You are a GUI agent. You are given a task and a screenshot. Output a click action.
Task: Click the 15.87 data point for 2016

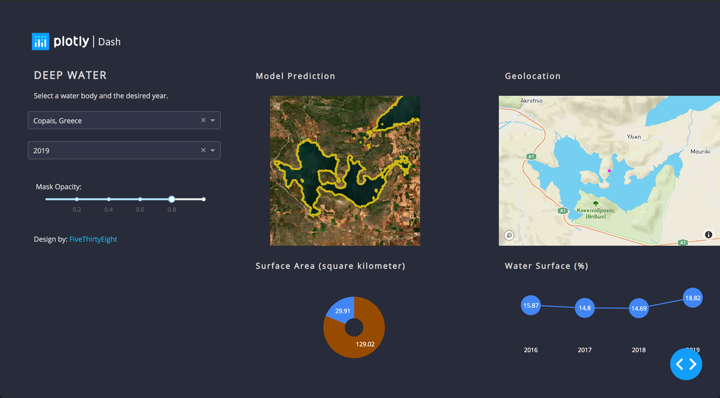tap(531, 305)
